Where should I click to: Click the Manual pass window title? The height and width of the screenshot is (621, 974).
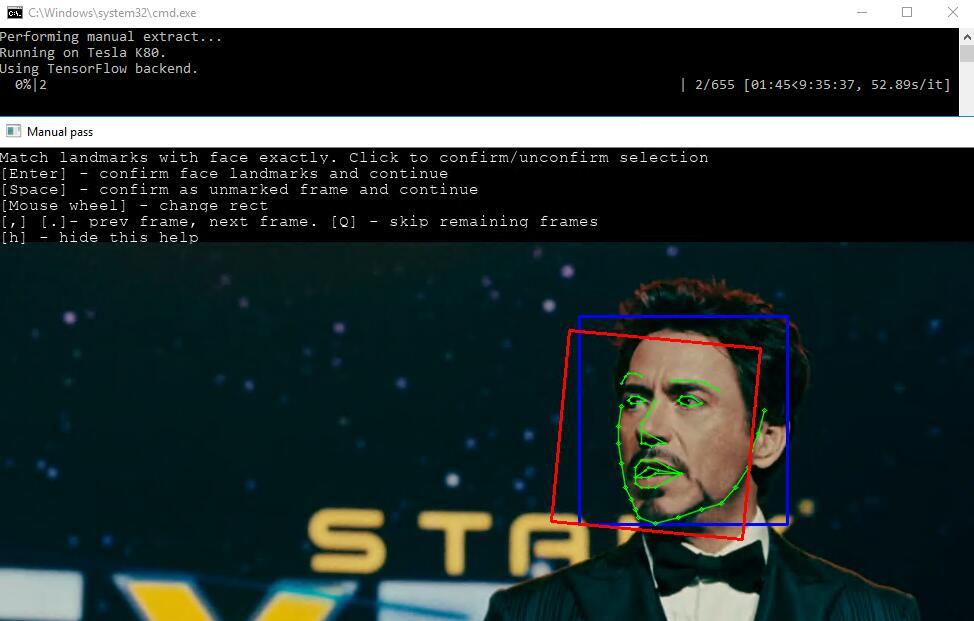coord(60,132)
